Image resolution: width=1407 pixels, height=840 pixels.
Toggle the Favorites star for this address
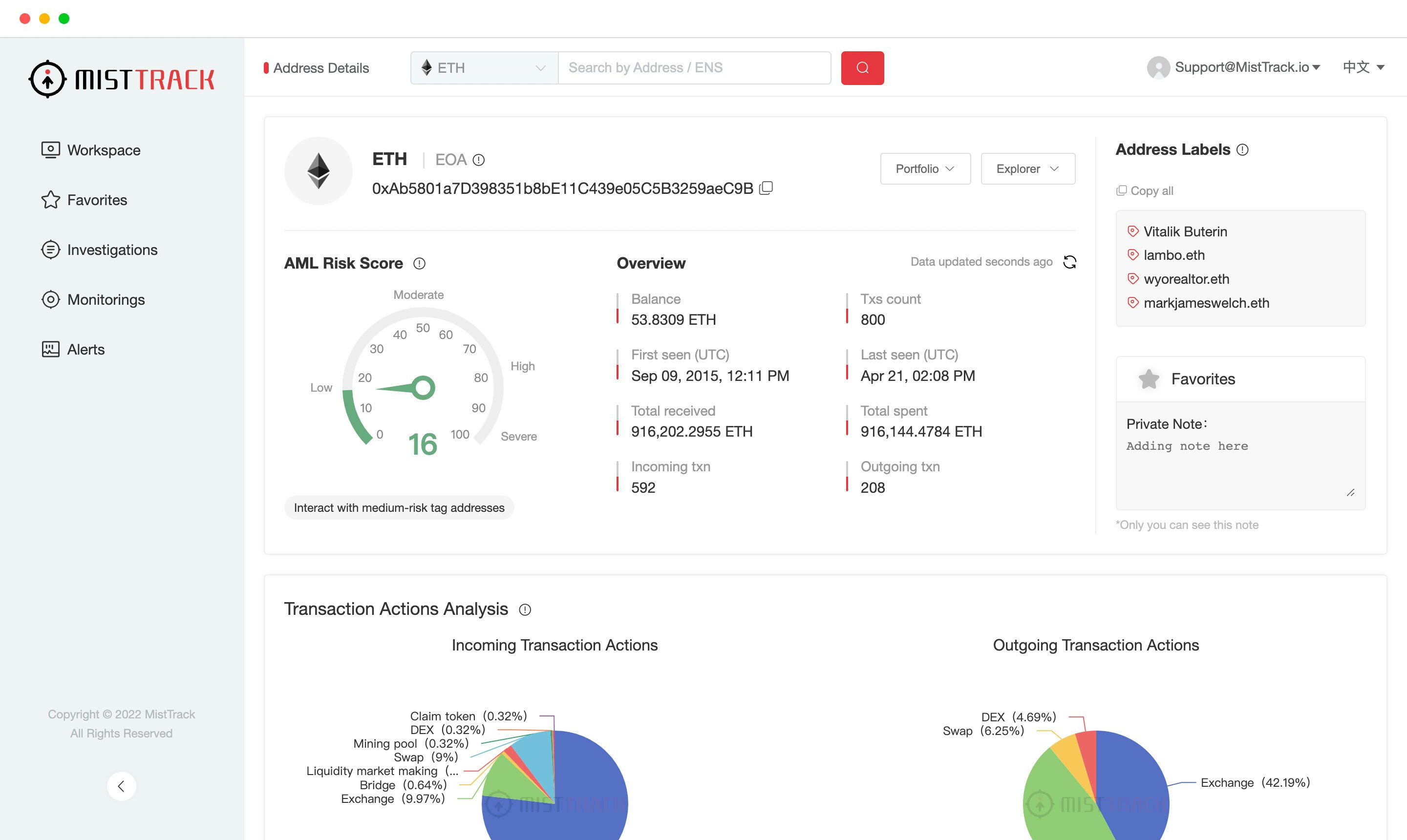[1149, 378]
